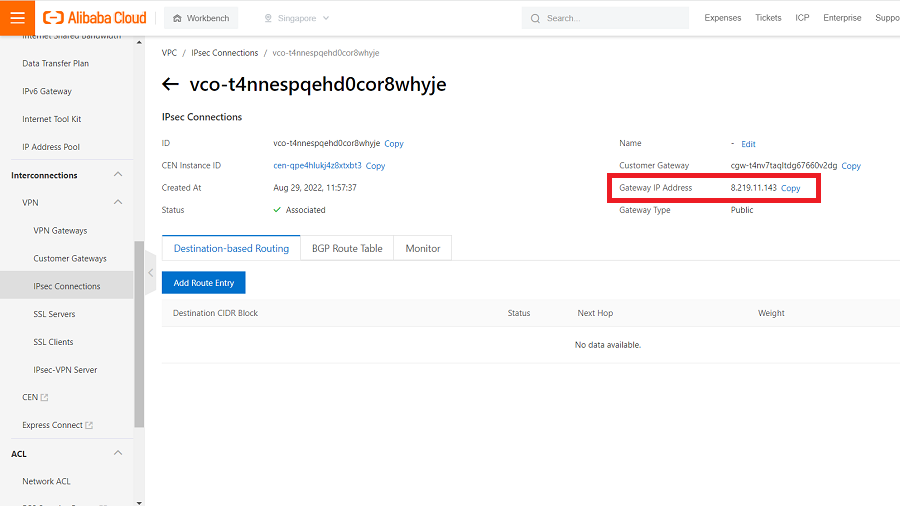This screenshot has height=506, width=900.
Task: Click the Add Route Entry button
Action: [x=203, y=283]
